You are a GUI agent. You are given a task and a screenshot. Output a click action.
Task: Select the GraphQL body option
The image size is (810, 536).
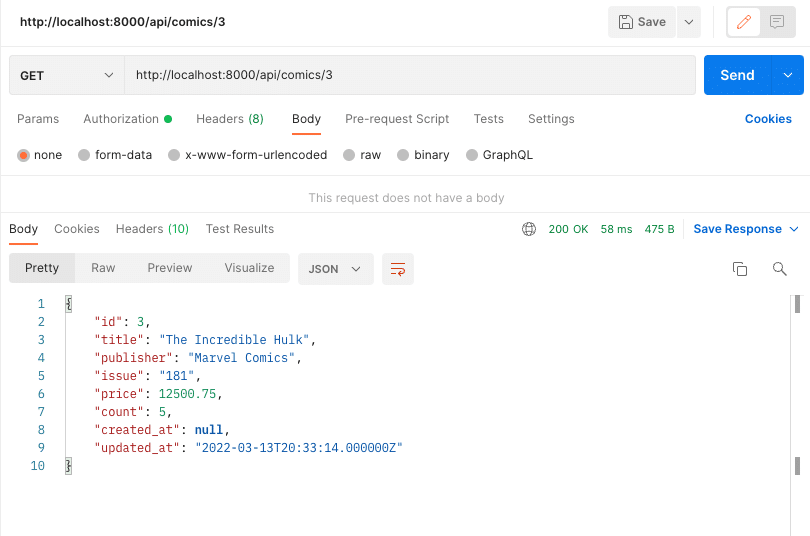coord(499,155)
